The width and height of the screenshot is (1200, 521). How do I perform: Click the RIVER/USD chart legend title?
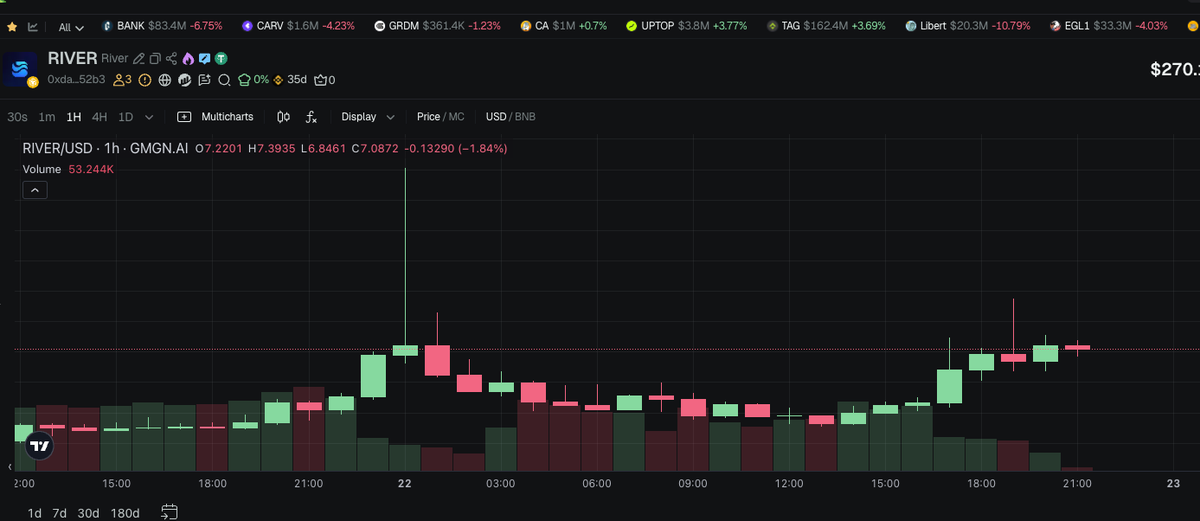tap(106, 148)
